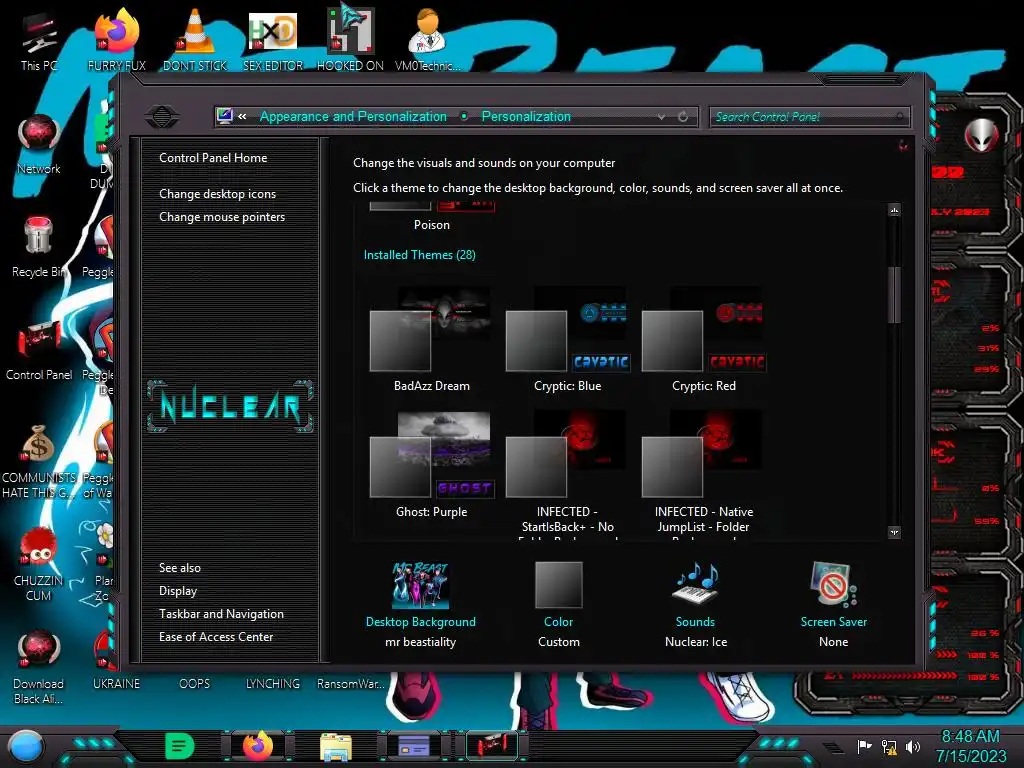Open LYNCHING desktop item
The height and width of the screenshot is (768, 1024).
272,684
